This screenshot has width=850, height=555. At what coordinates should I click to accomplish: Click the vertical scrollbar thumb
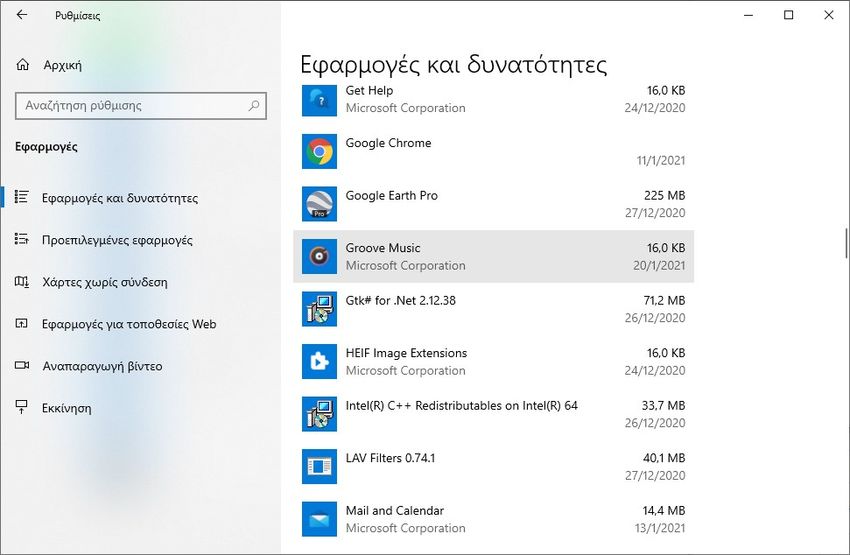tap(846, 244)
